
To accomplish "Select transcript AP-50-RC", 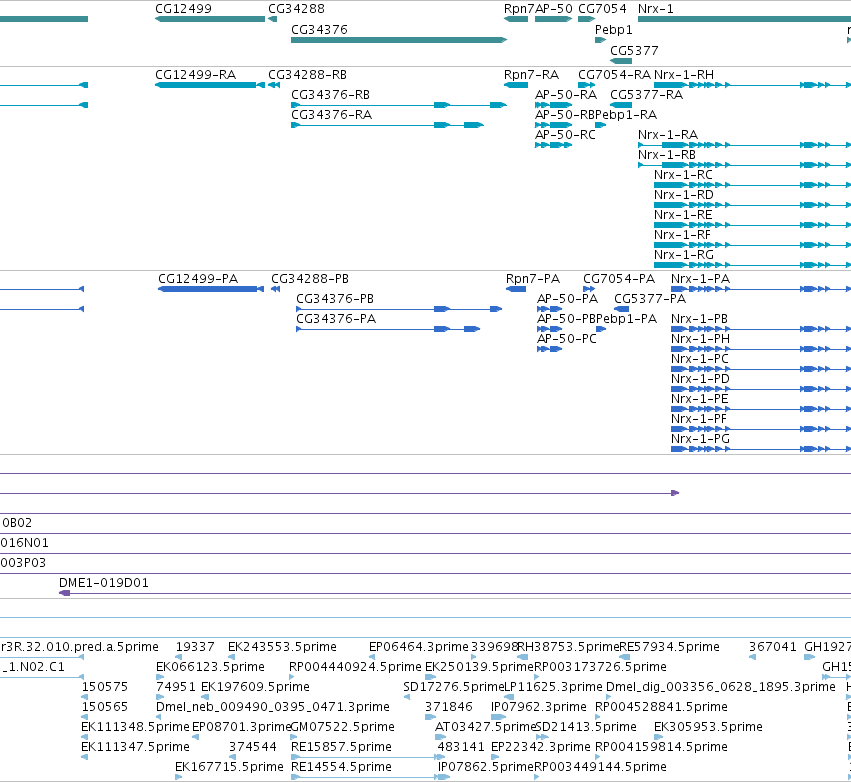I will (565, 135).
